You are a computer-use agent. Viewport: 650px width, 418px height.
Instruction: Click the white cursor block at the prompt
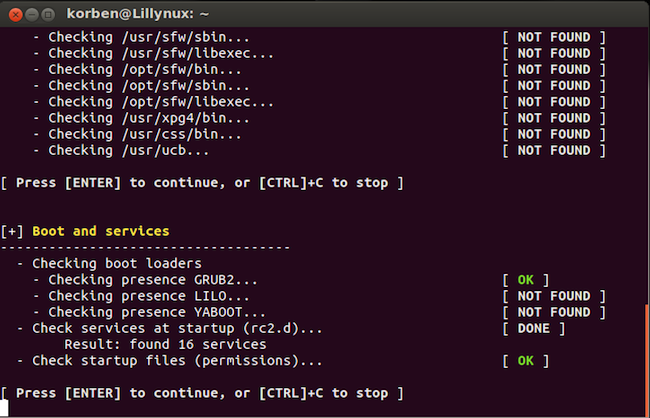(x=4, y=408)
